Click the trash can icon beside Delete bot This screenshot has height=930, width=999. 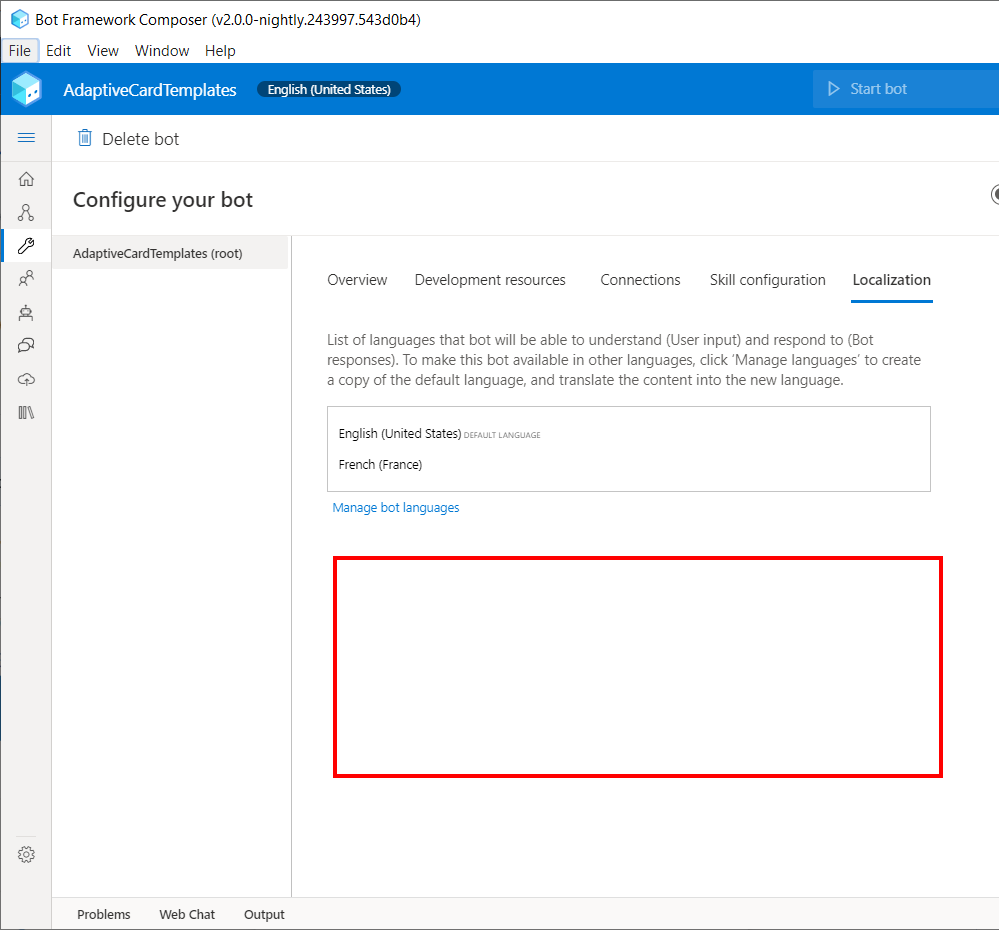tap(85, 138)
